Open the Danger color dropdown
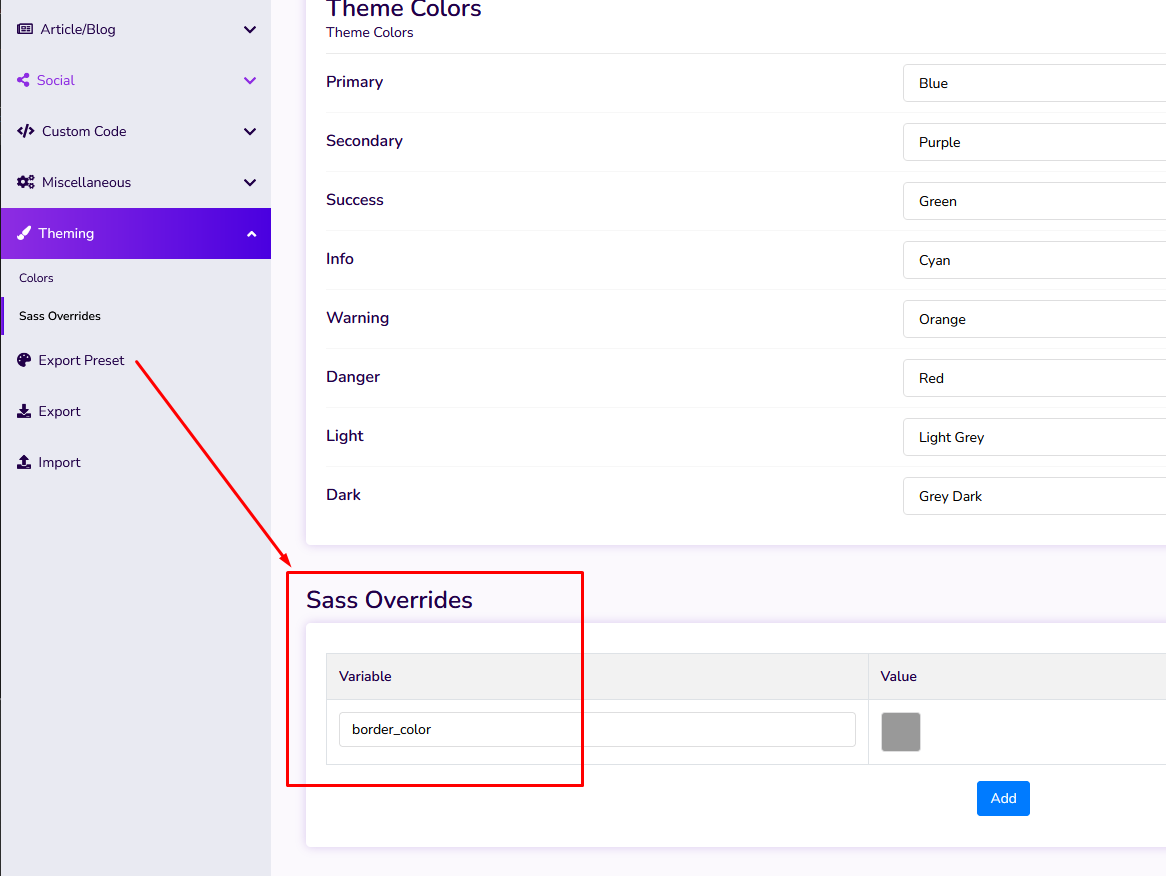Viewport: 1166px width, 876px height. (x=1034, y=378)
